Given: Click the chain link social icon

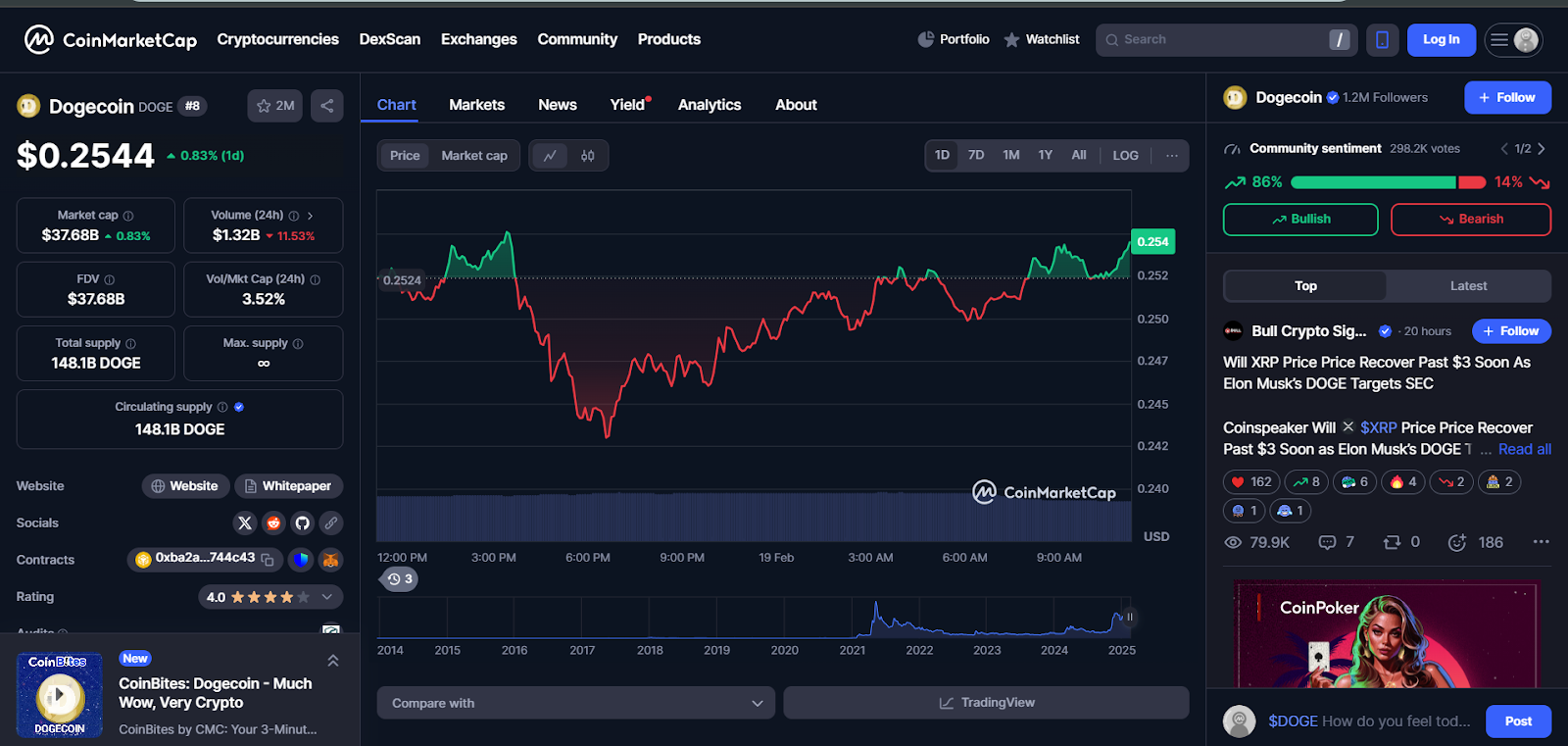Looking at the screenshot, I should point(331,522).
